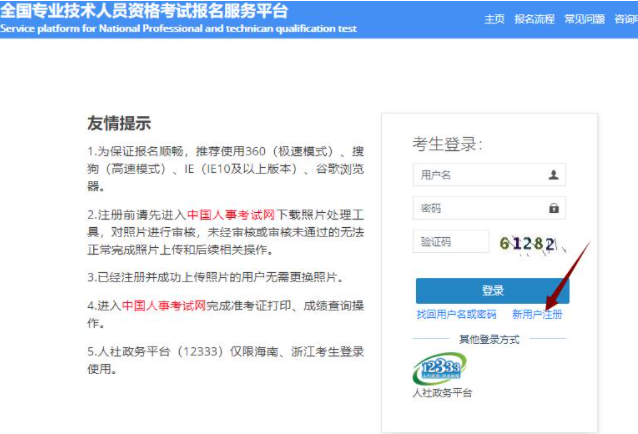Click the user icon in username field
The image size is (638, 434).
tap(553, 175)
